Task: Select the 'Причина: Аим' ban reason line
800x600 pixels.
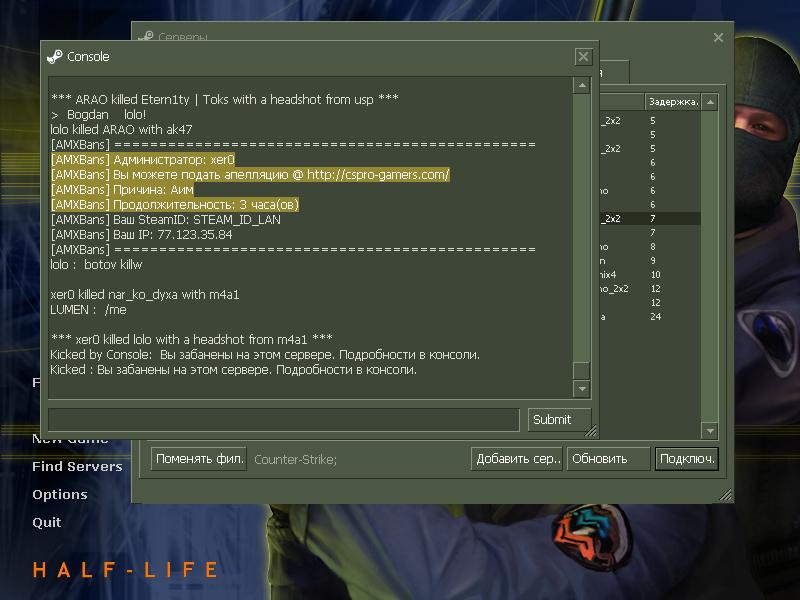Action: tap(122, 190)
